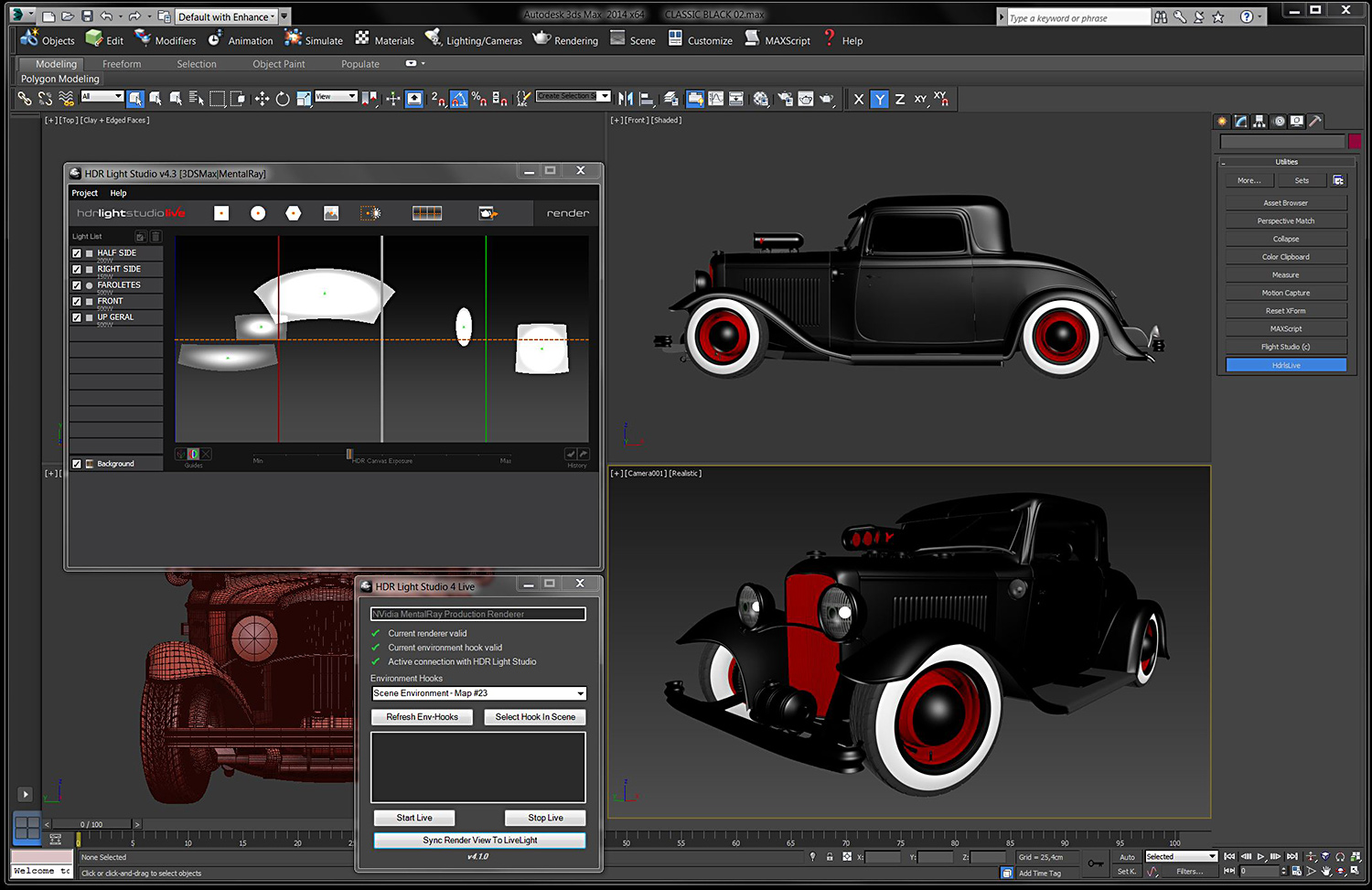Activate the Select and Move tool
The image size is (1372, 890).
tap(262, 99)
